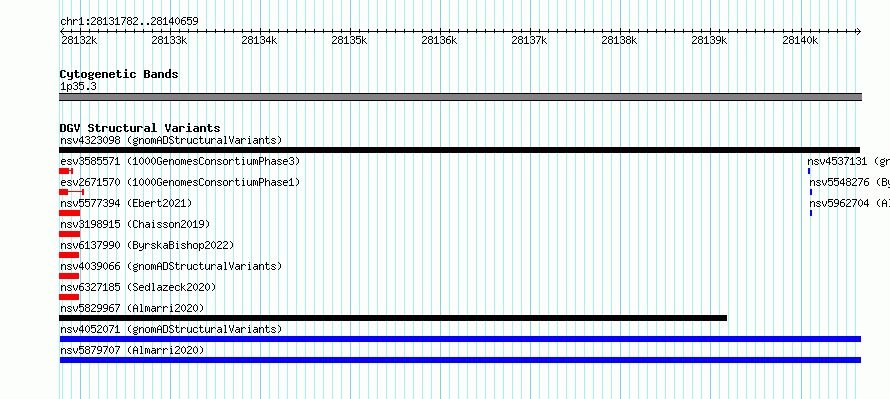890x399 pixels.
Task: Select the black nsv5829967 variant bar
Action: (393, 318)
